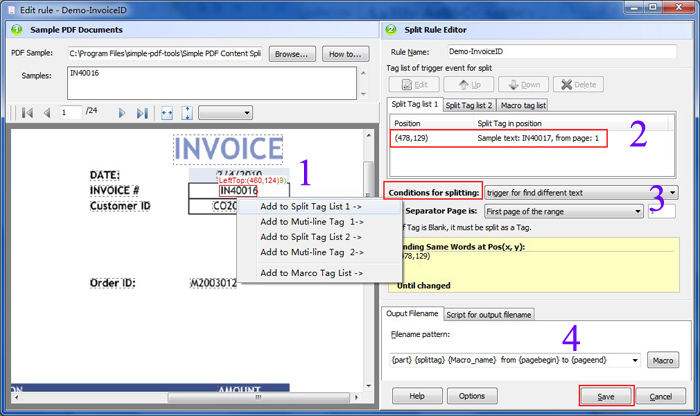Delete selected tag button

(578, 84)
